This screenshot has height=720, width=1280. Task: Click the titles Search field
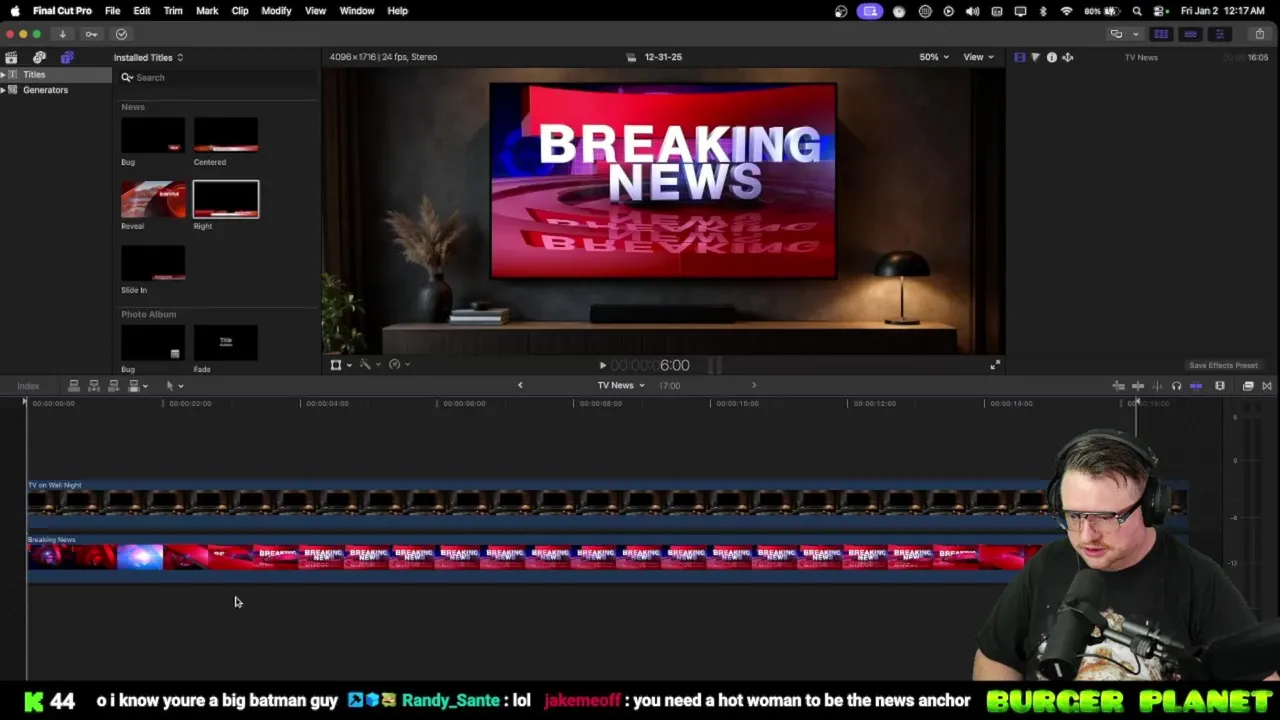[x=218, y=77]
